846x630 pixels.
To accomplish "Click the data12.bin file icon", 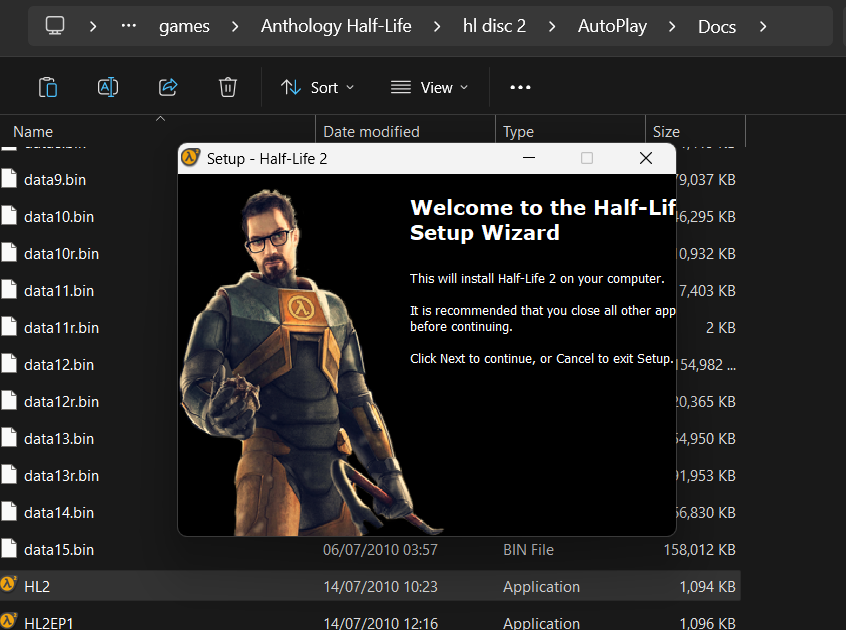I will pyautogui.click(x=9, y=364).
